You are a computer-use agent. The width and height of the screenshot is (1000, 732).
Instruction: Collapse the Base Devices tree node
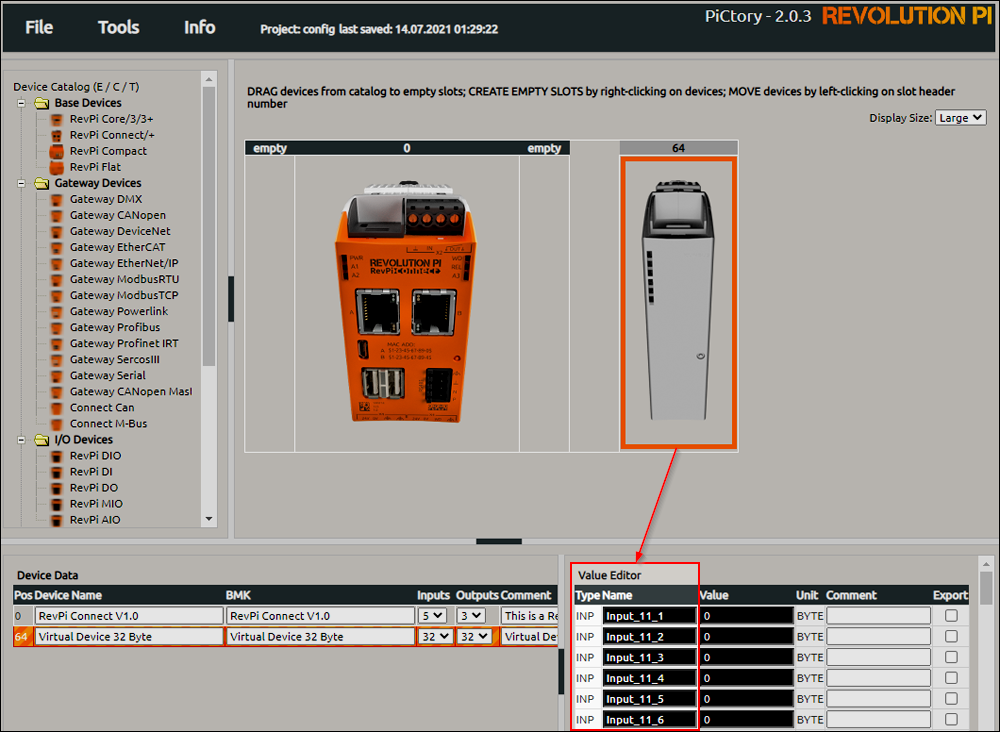coord(22,103)
